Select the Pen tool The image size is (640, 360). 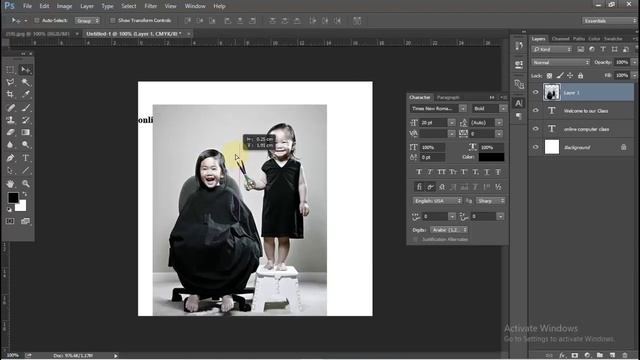10,158
